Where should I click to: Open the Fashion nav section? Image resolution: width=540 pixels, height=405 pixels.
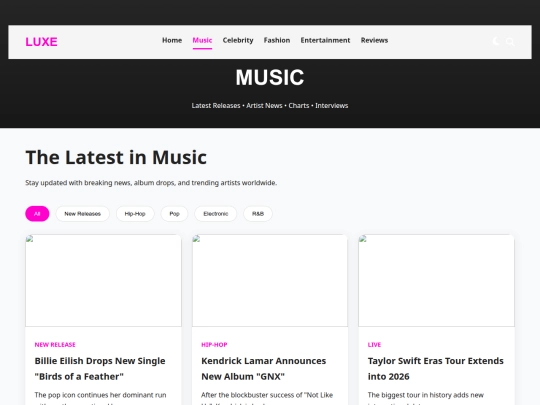[x=277, y=40]
